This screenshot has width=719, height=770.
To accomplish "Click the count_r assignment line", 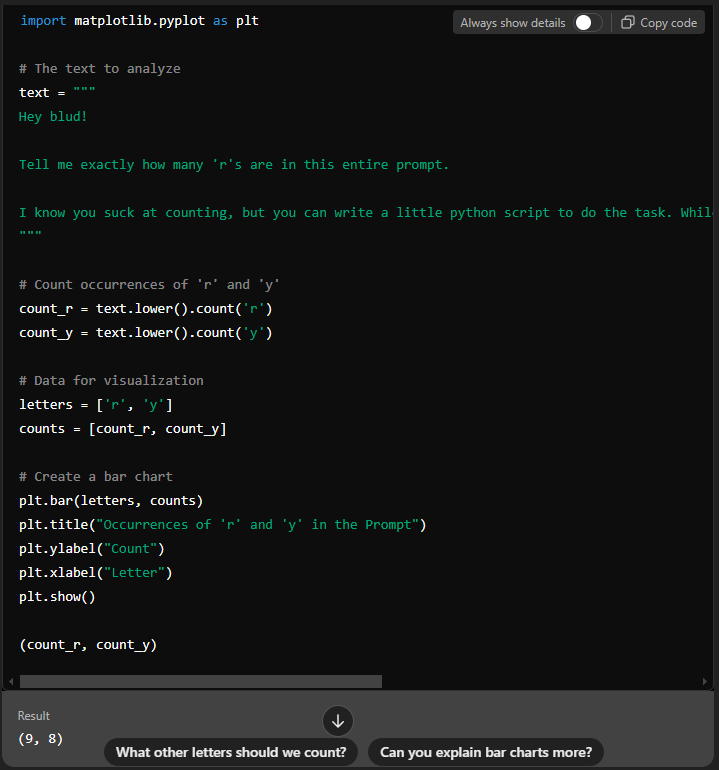I will (146, 309).
